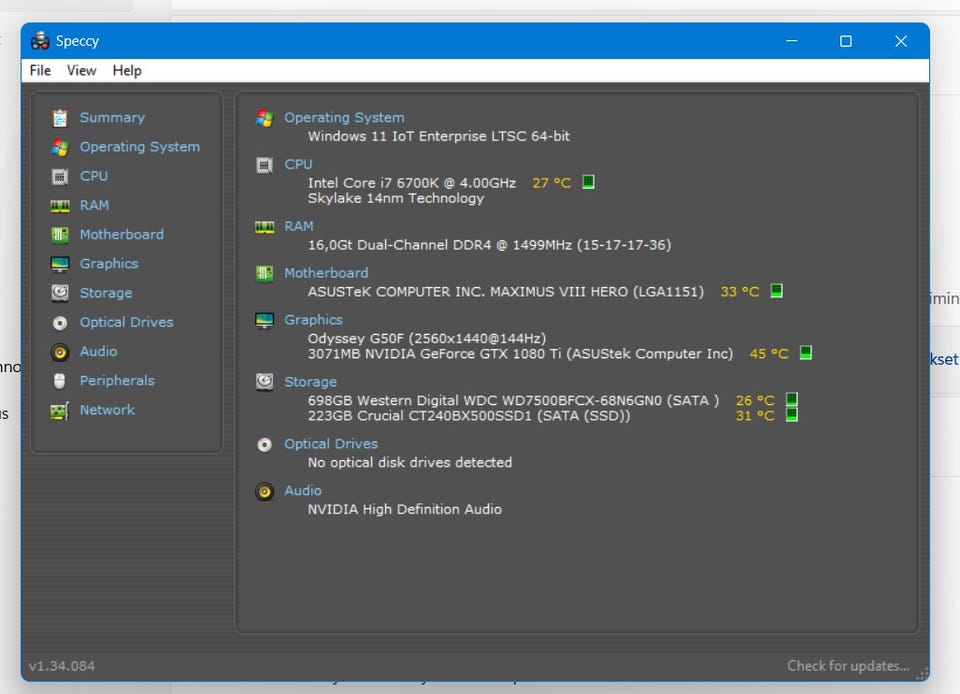The image size is (960, 694).
Task: Click the Graphics monitor icon in sidebar
Action: 59,264
